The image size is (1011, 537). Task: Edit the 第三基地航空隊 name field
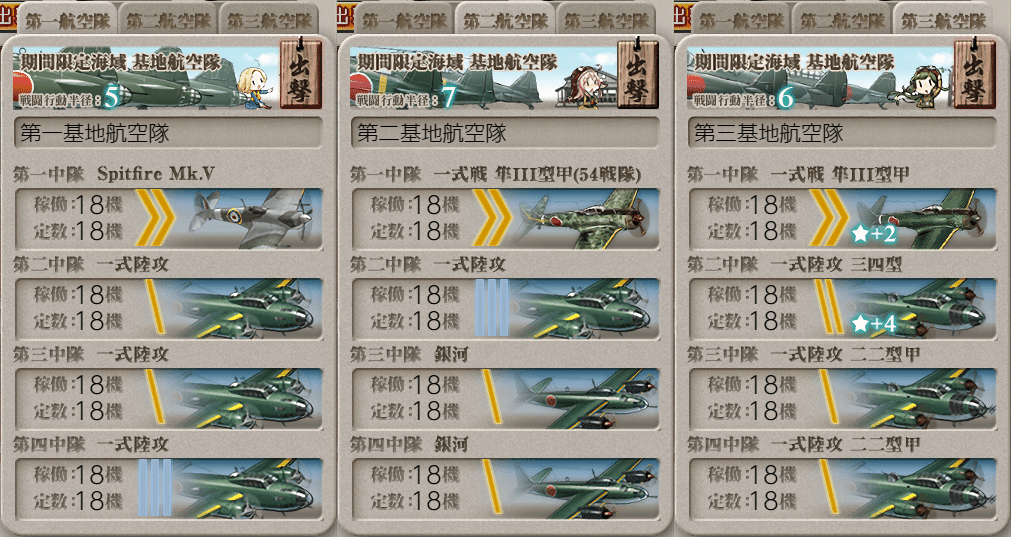[x=842, y=133]
